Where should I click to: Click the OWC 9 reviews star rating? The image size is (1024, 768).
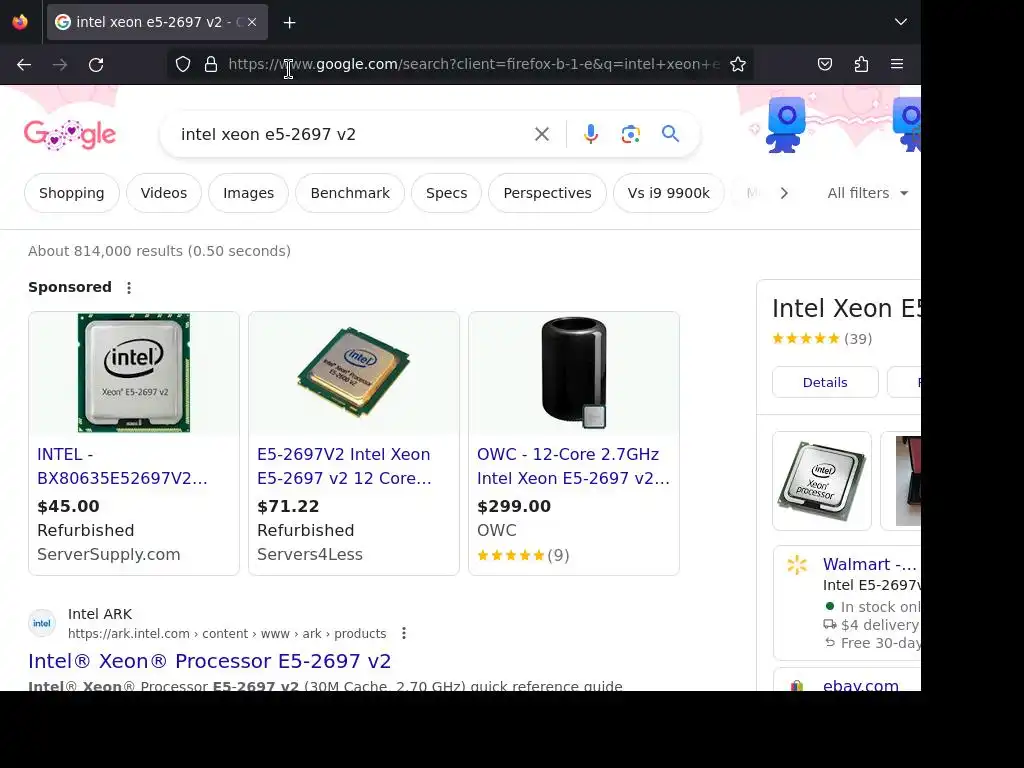point(523,555)
